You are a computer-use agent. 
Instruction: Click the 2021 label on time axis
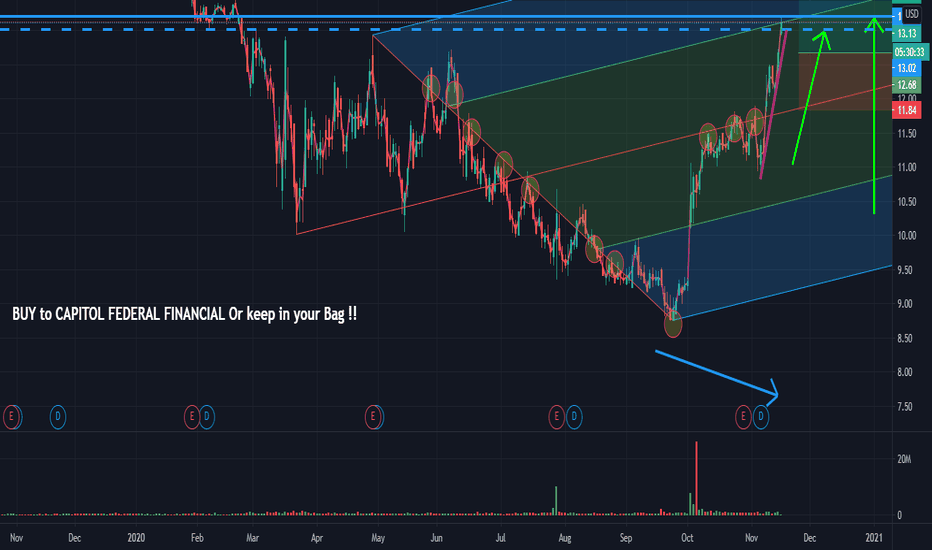click(874, 538)
